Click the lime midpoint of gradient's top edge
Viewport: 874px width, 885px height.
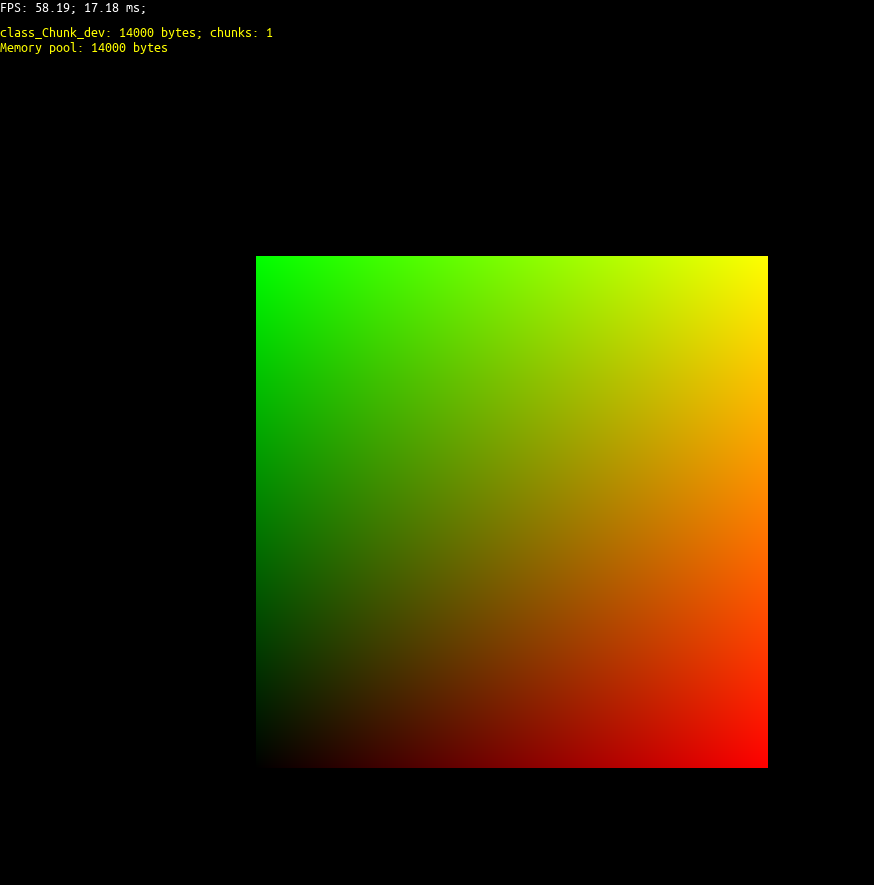tap(512, 260)
